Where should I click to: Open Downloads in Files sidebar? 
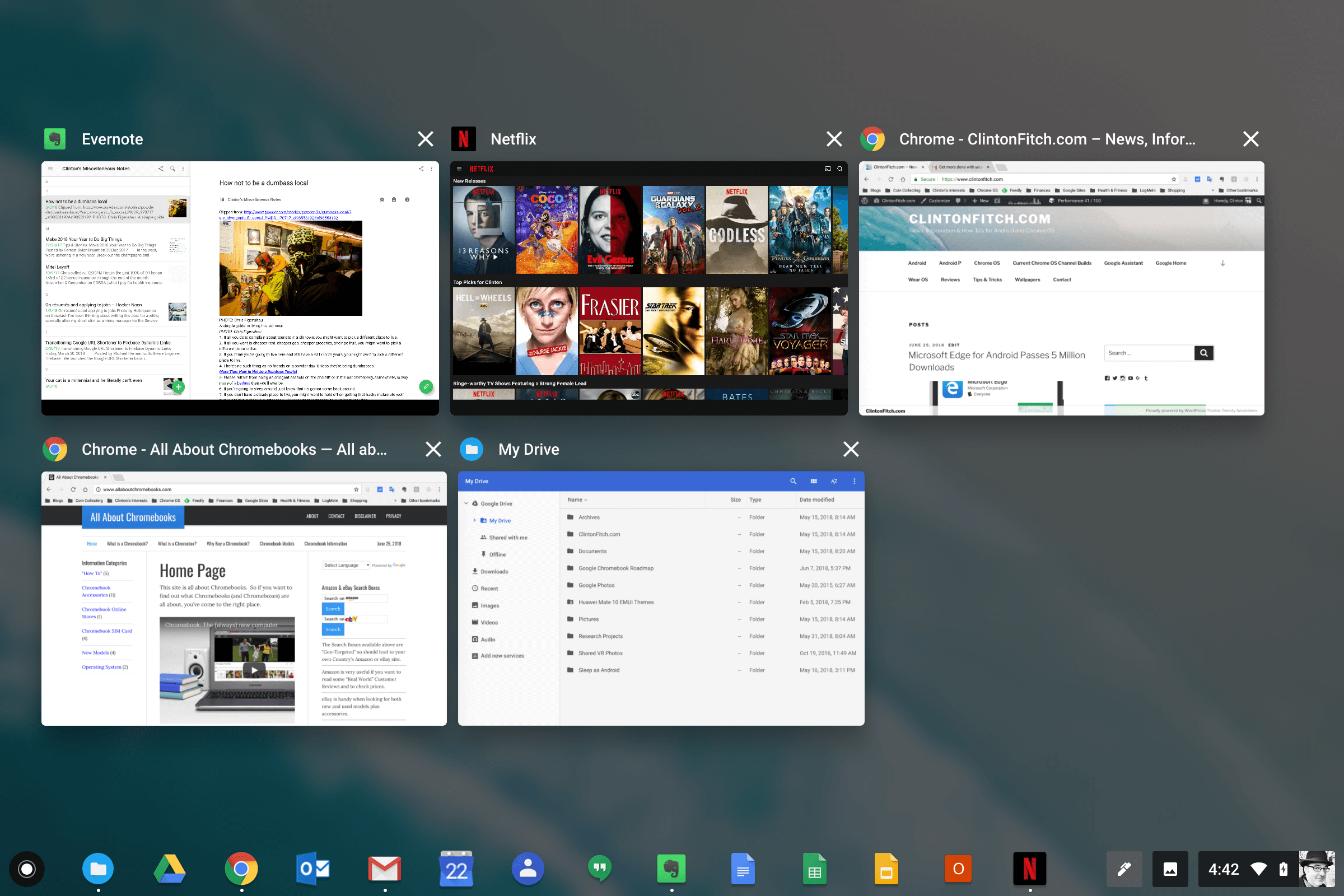pyautogui.click(x=494, y=571)
